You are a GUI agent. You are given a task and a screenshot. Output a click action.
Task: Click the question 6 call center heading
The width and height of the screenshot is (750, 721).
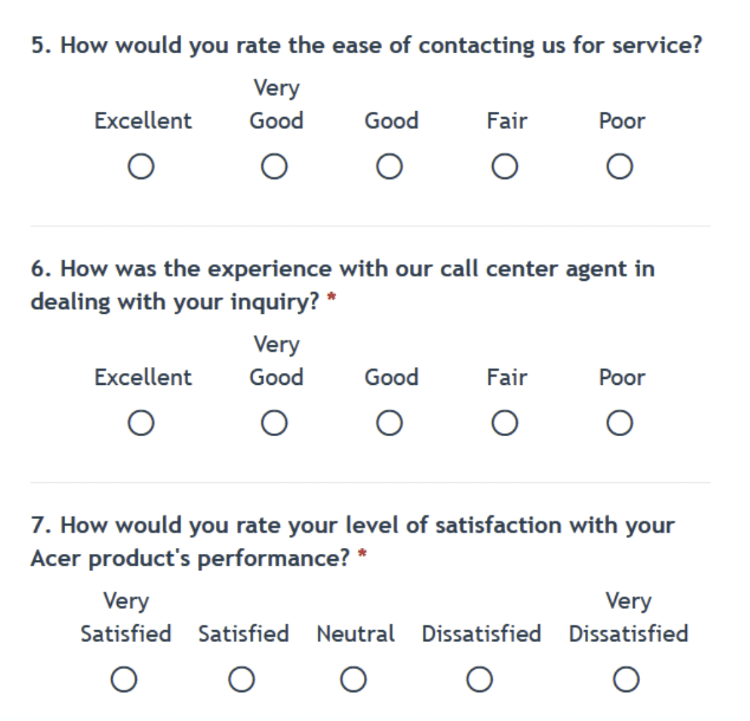[x=342, y=285]
